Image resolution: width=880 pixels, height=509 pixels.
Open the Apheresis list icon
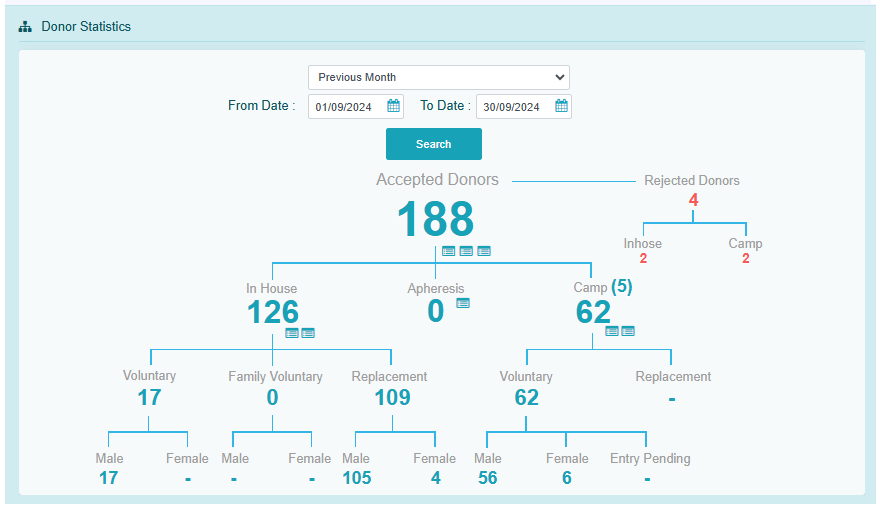coord(463,303)
